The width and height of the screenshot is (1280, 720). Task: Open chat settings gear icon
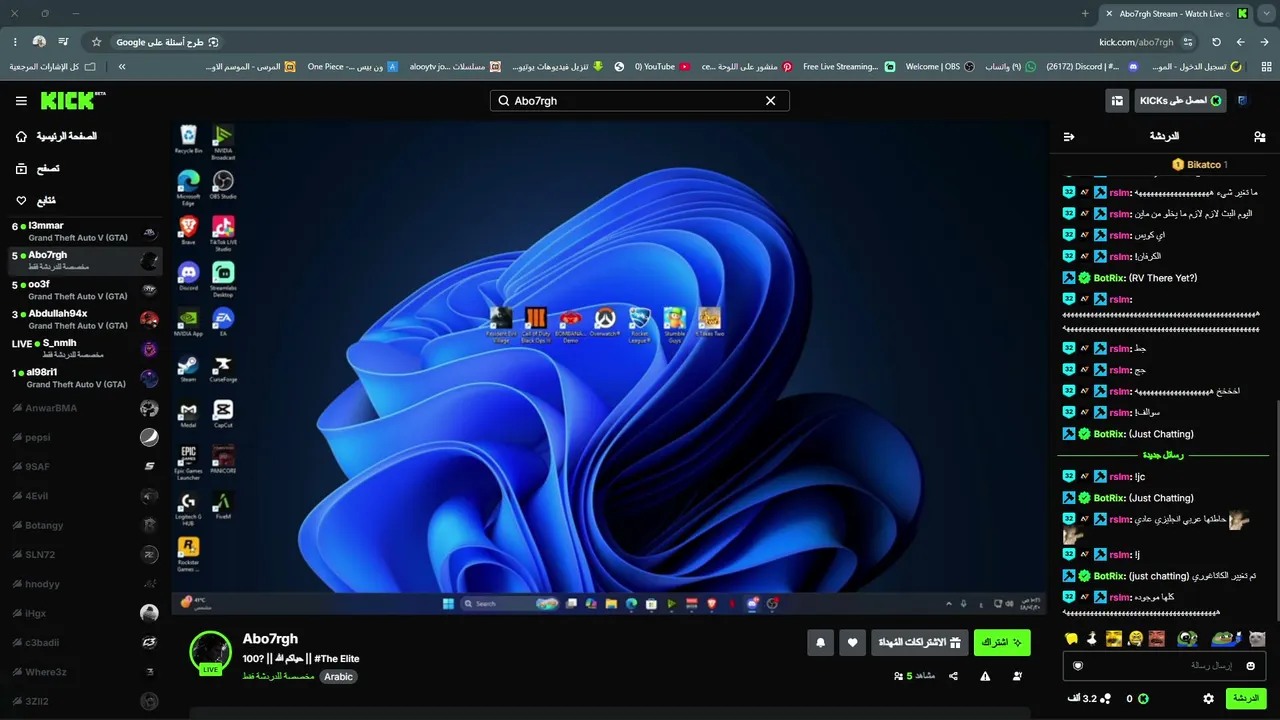[1208, 698]
